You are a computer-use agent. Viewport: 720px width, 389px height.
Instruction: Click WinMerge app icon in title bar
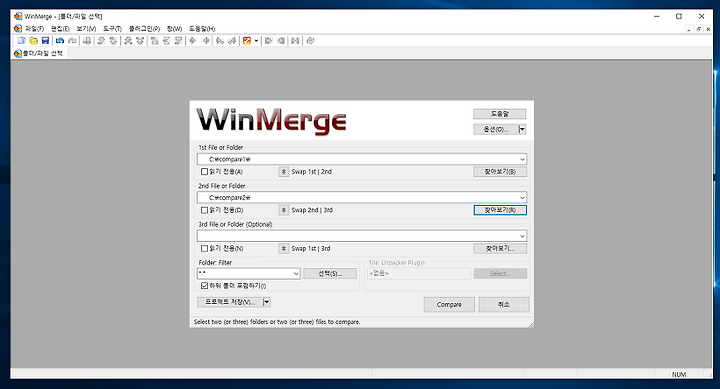[x=18, y=16]
